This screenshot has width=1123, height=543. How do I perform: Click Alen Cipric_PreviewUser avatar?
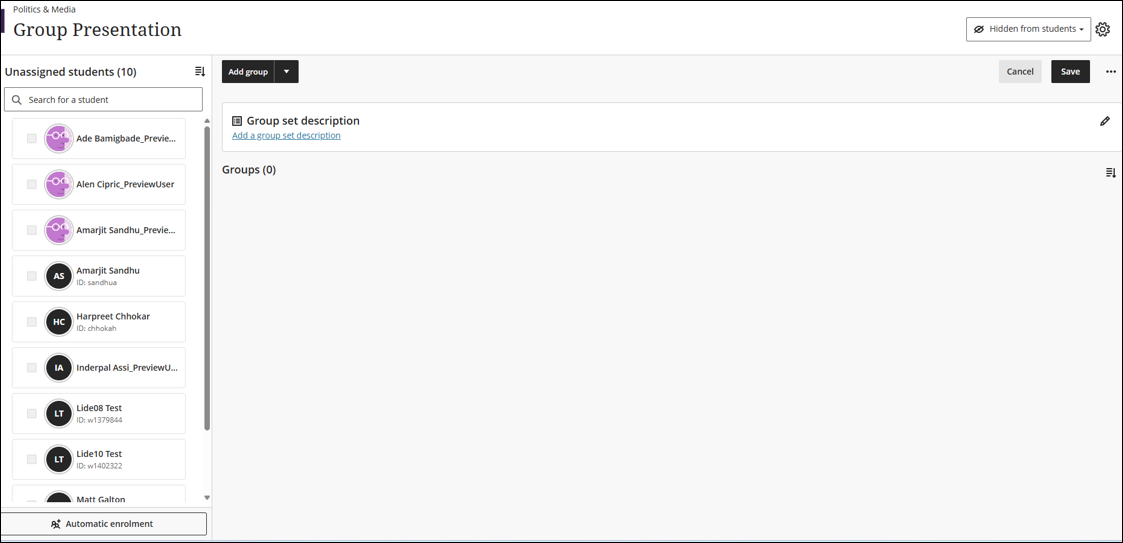(x=59, y=184)
